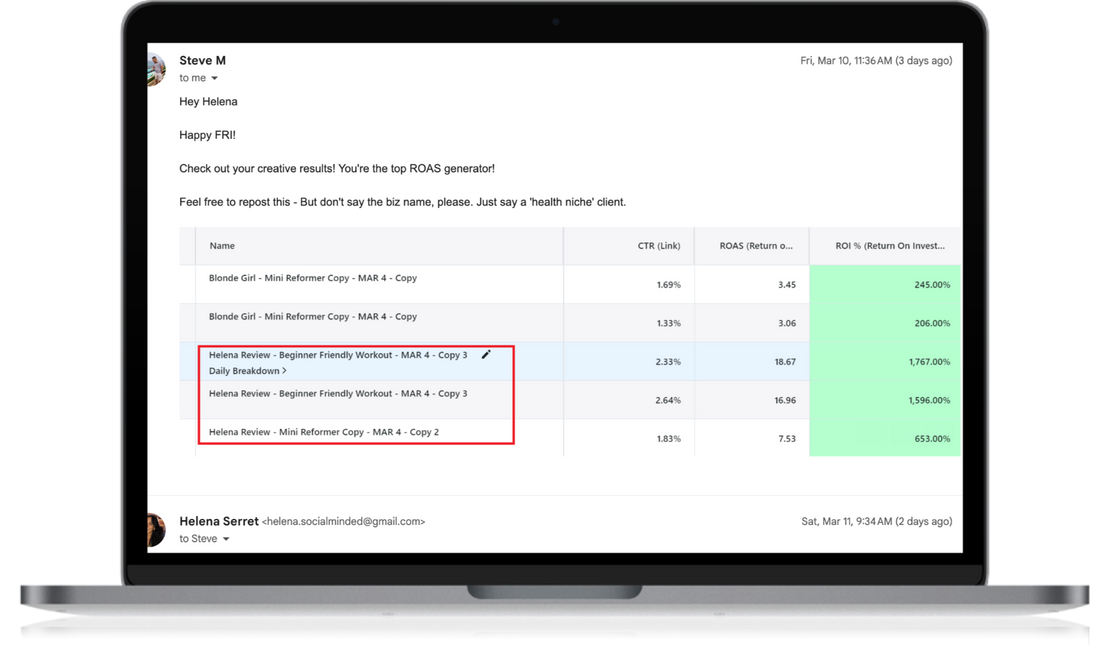
Task: Expand the "to me" recipient details arrow
Action: tap(214, 78)
